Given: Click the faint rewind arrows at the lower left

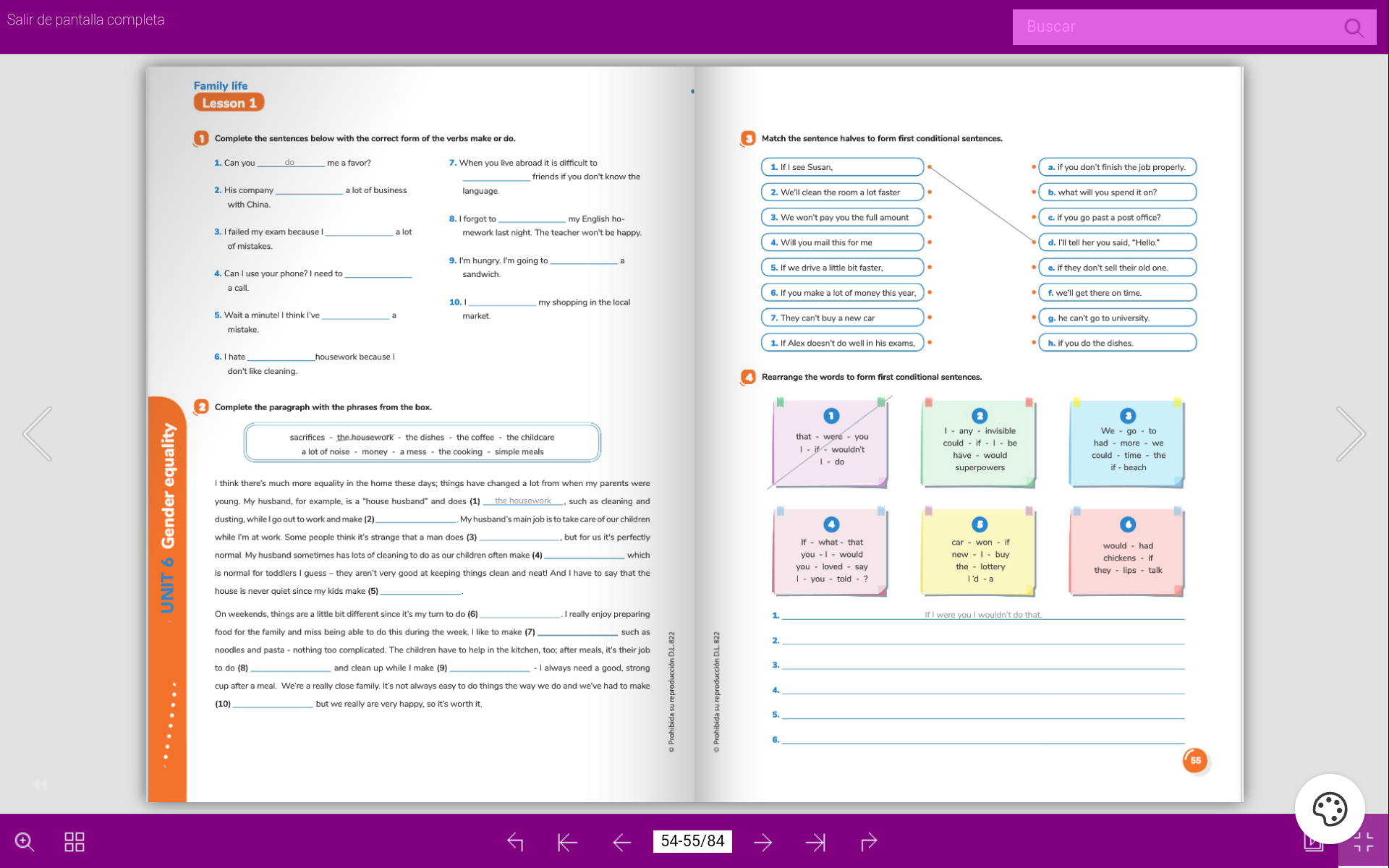Looking at the screenshot, I should tap(40, 784).
